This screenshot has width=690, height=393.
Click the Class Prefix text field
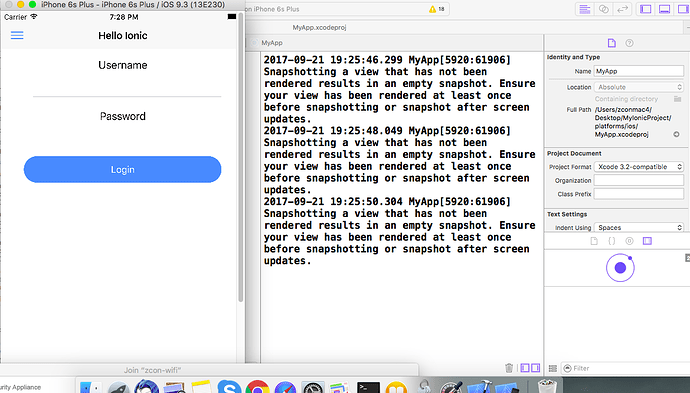click(x=639, y=194)
